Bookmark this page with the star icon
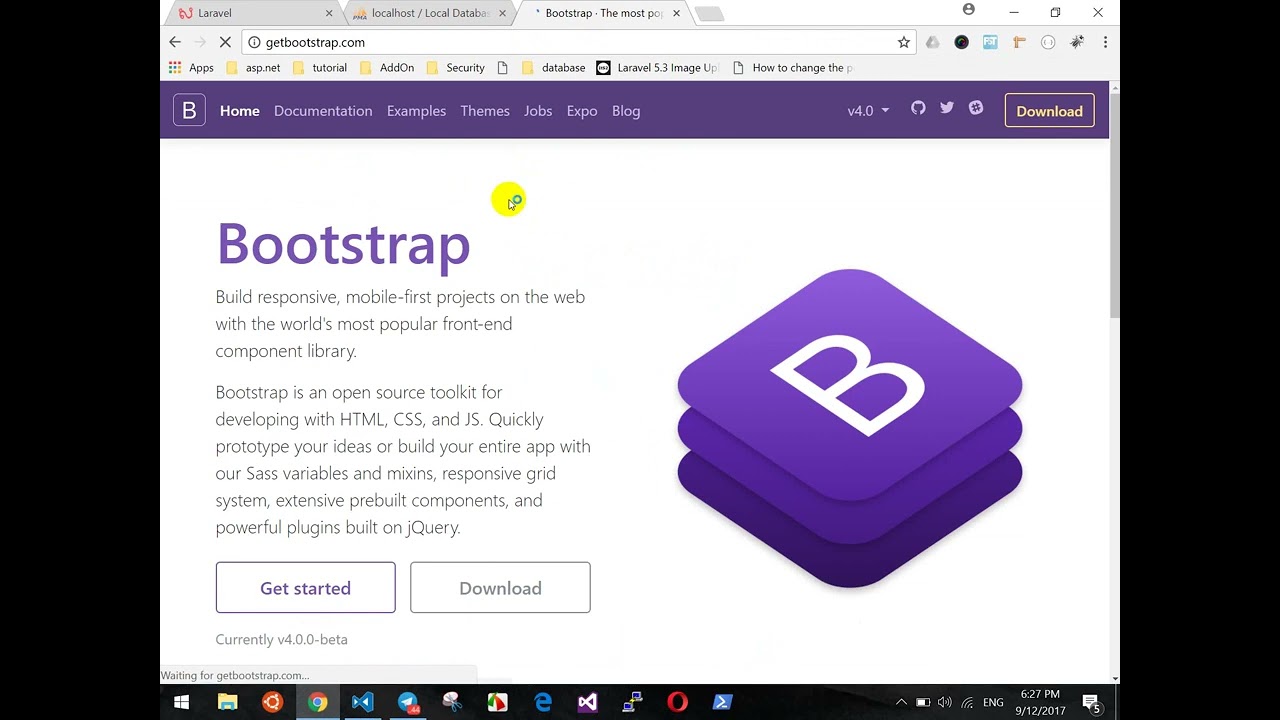Screen dimensions: 1280x720 (x=904, y=42)
